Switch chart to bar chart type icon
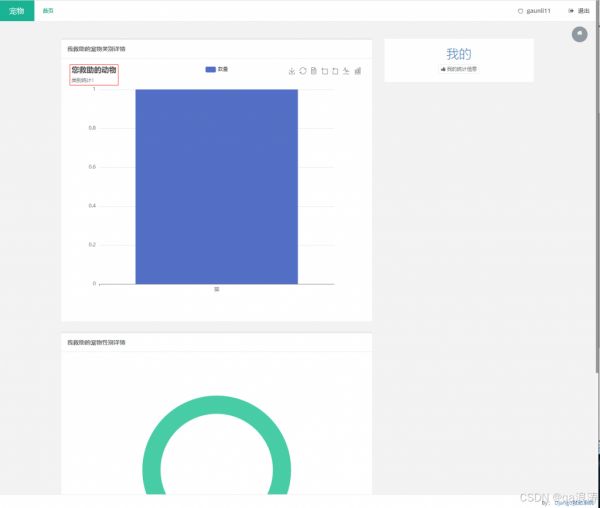 click(x=358, y=71)
